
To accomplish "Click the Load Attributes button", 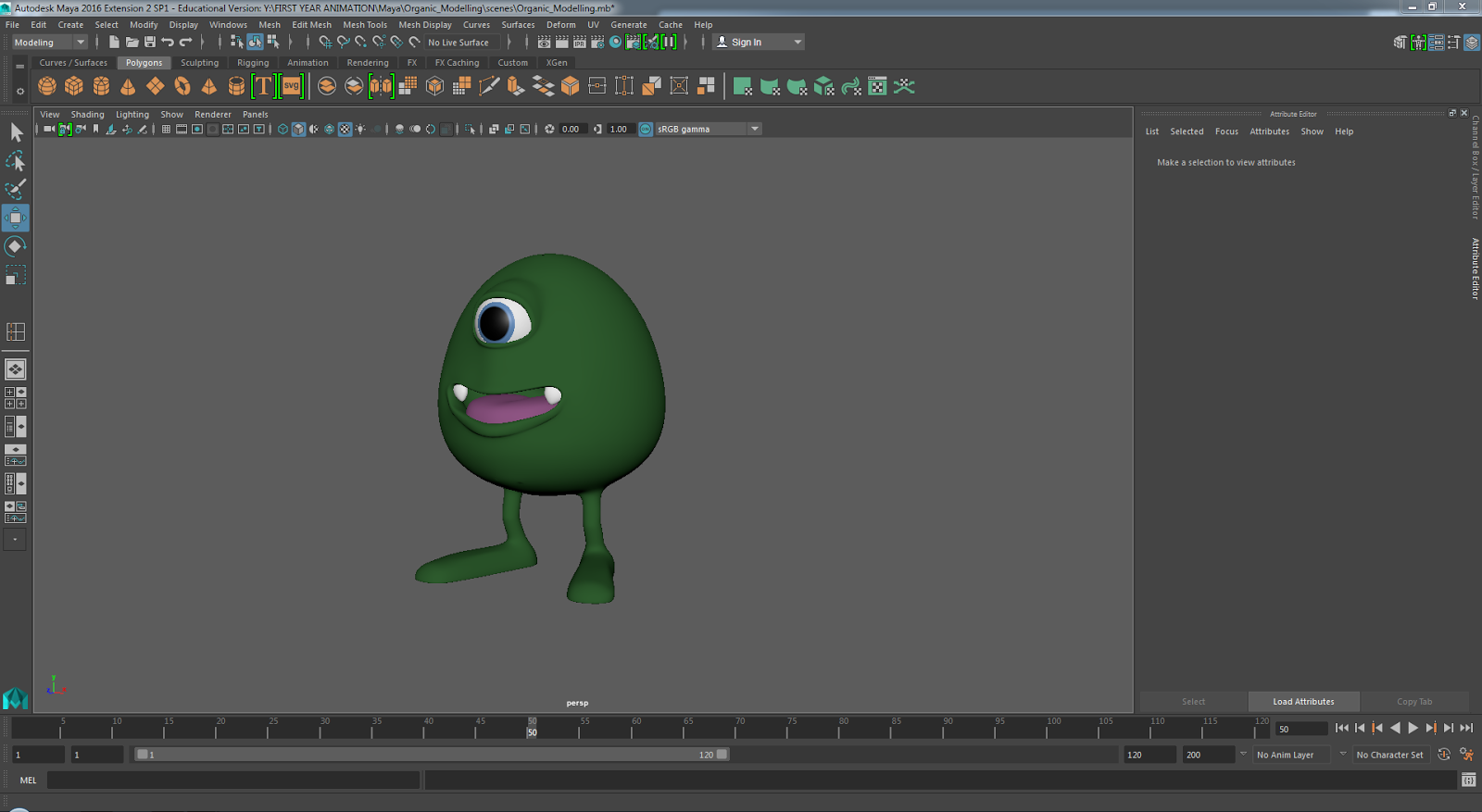I will [1303, 702].
